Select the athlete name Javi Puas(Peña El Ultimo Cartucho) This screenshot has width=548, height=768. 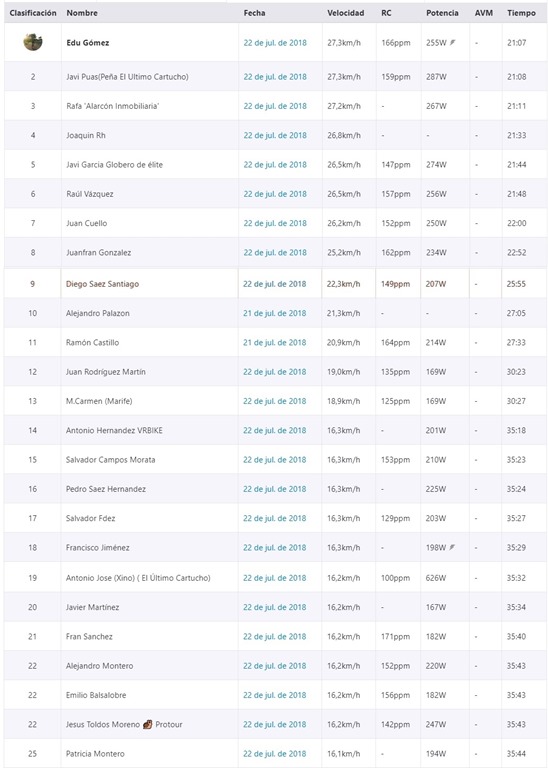127,76
